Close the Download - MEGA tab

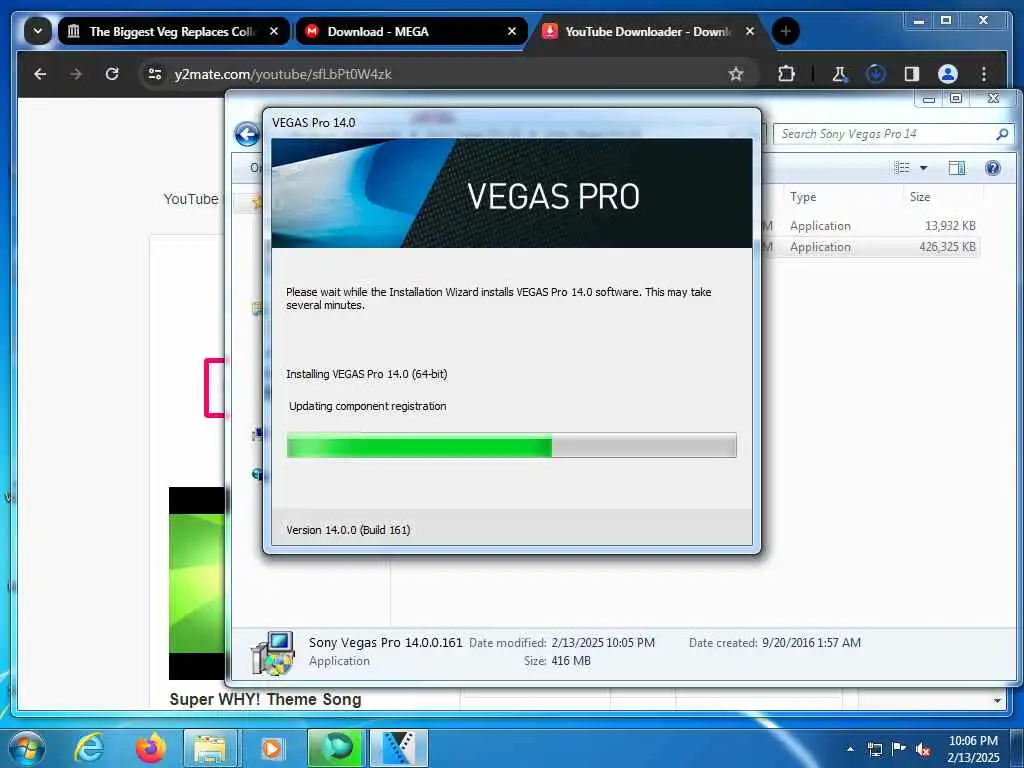(x=511, y=31)
